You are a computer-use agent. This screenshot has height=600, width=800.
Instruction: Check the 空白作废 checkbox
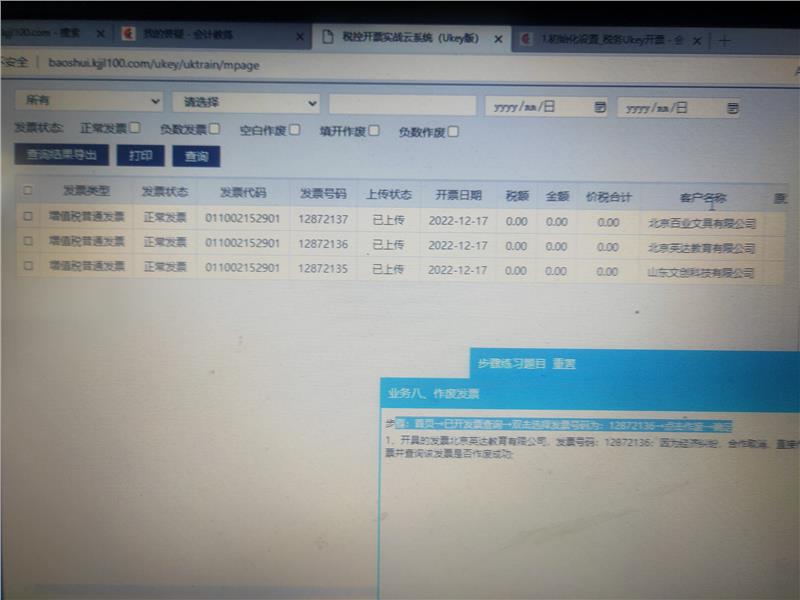(x=294, y=129)
